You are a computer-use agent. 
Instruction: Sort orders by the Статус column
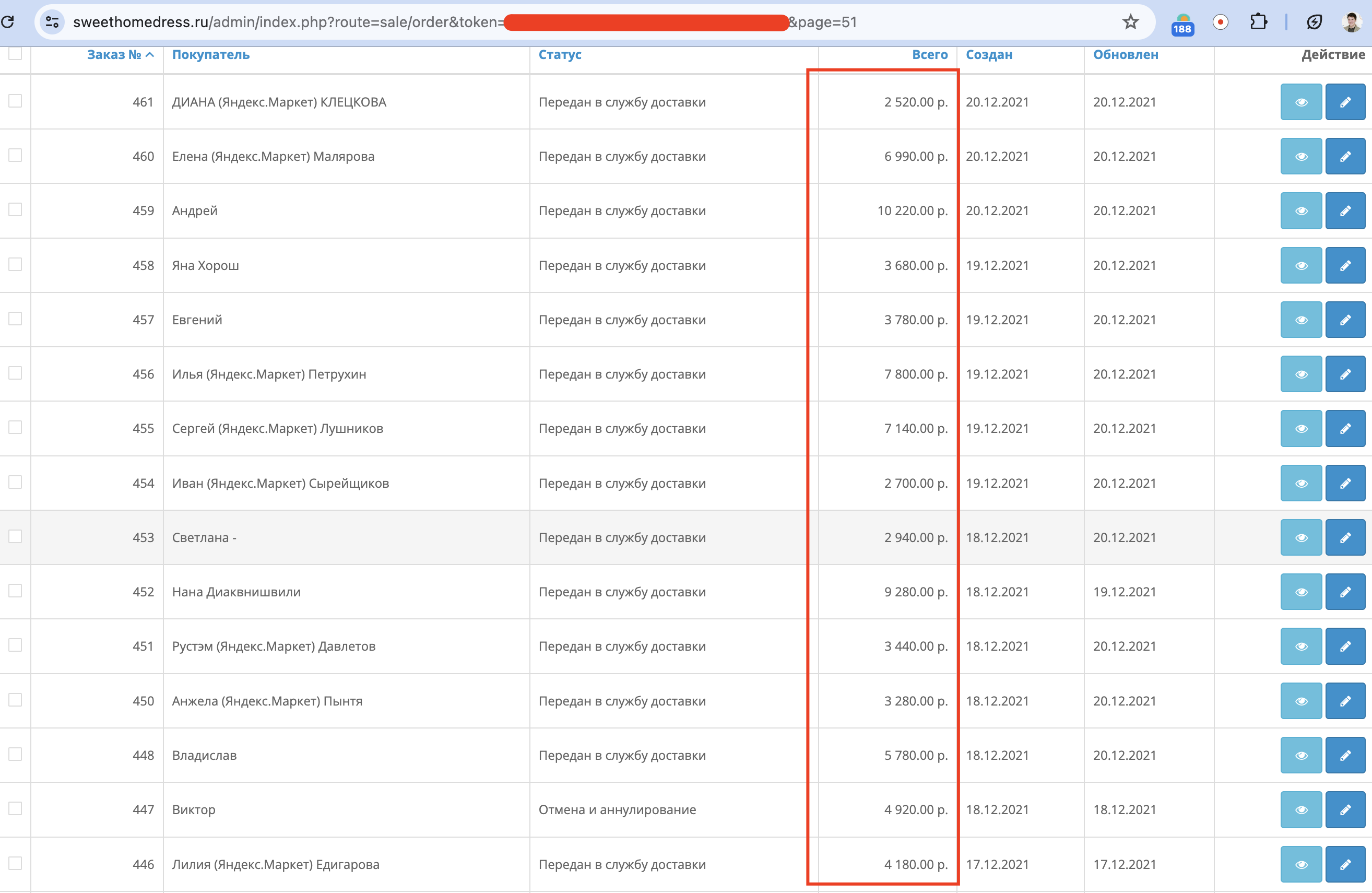(x=559, y=55)
